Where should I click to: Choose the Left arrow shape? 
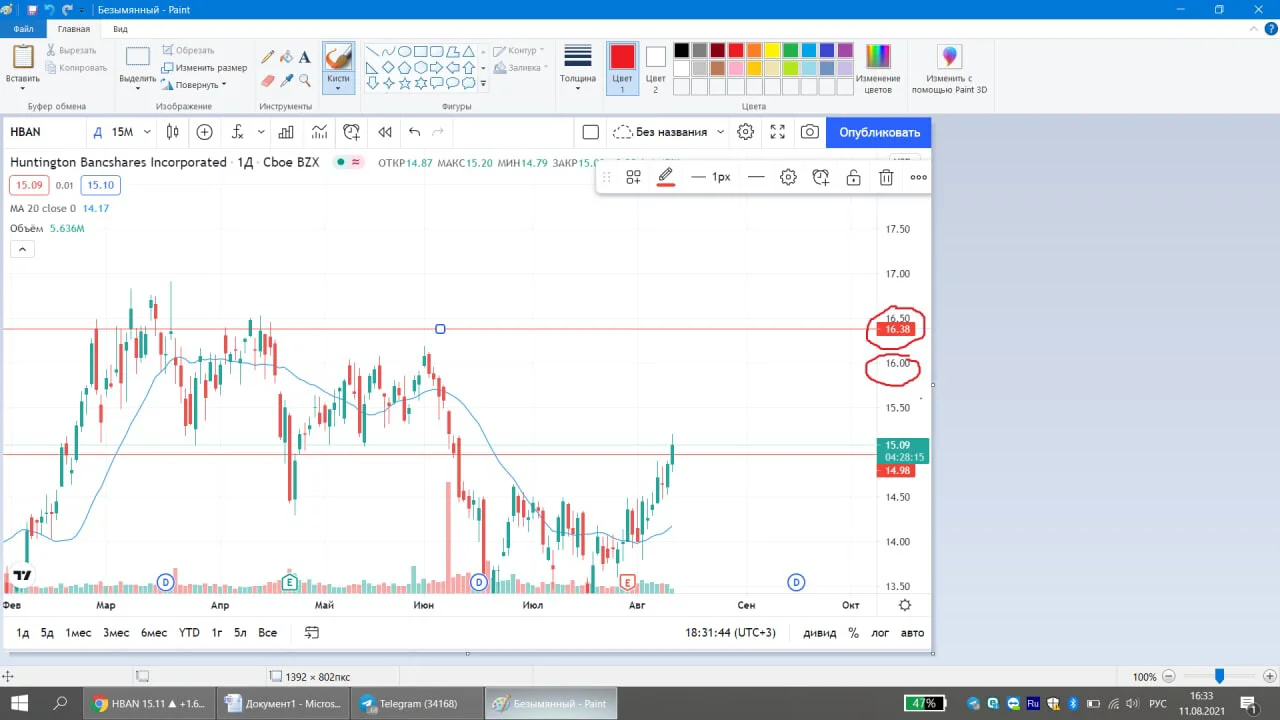pos(453,68)
